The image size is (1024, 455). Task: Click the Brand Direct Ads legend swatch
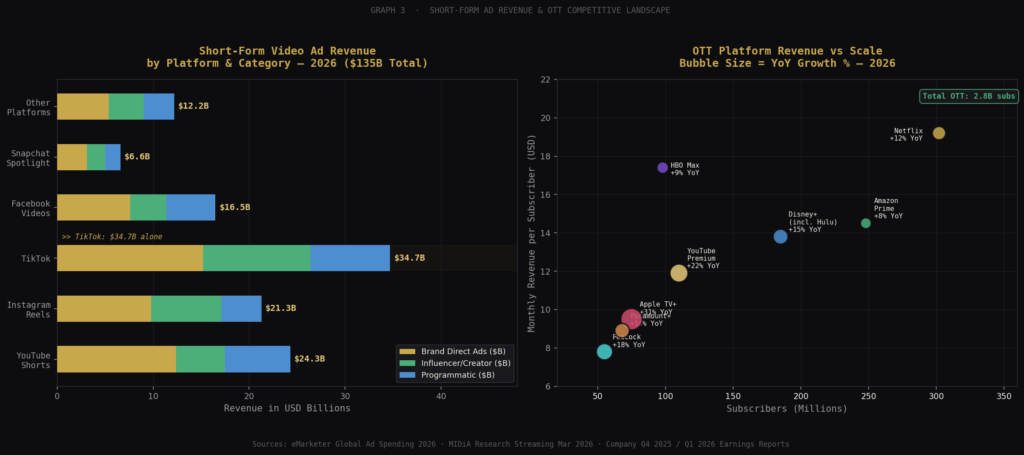(408, 351)
